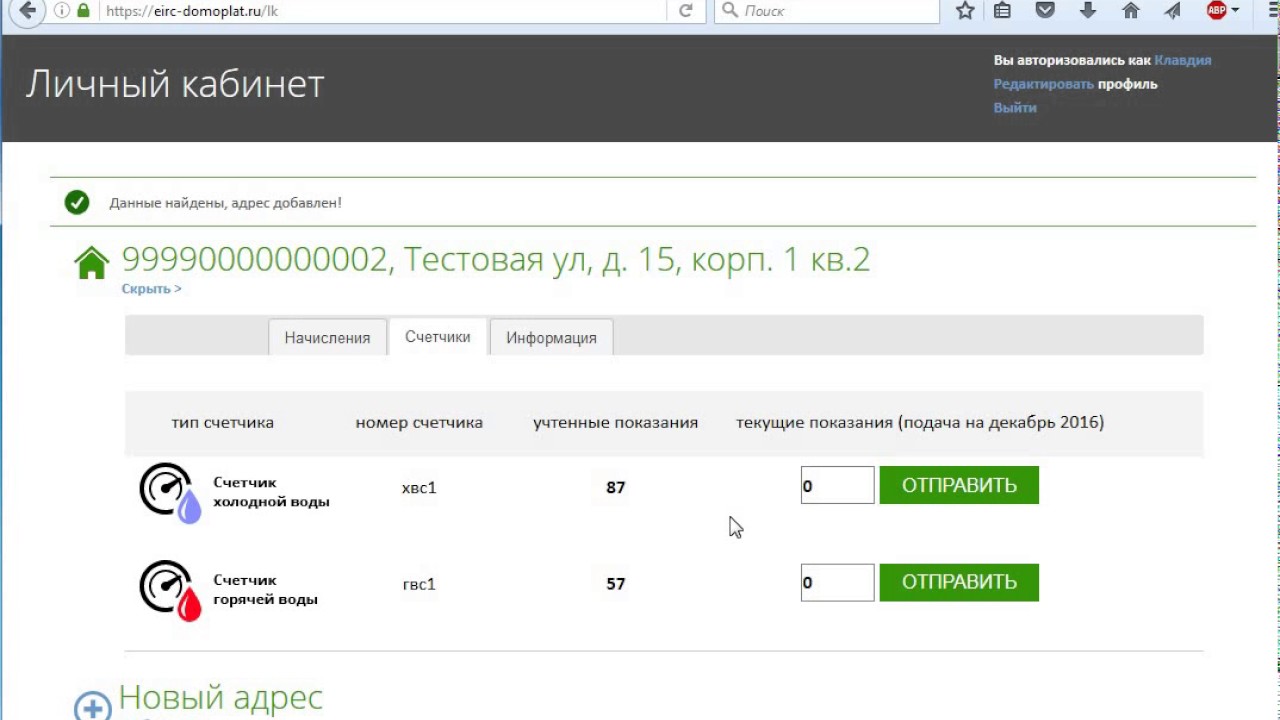Click Личный кабинет page title
Image resolution: width=1280 pixels, height=720 pixels.
coord(175,84)
